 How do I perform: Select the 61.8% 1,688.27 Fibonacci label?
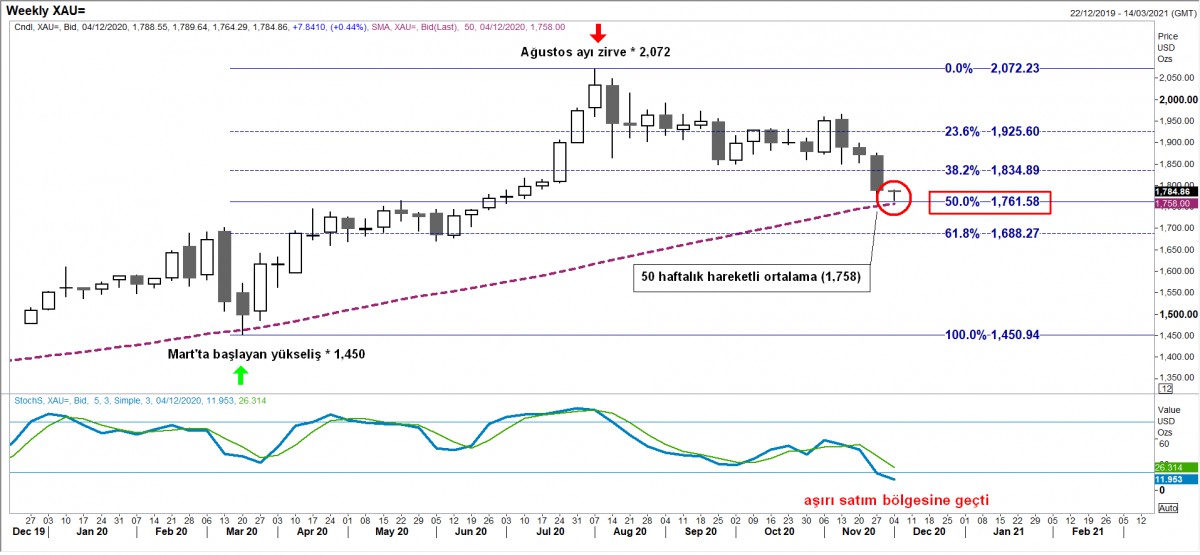992,233
